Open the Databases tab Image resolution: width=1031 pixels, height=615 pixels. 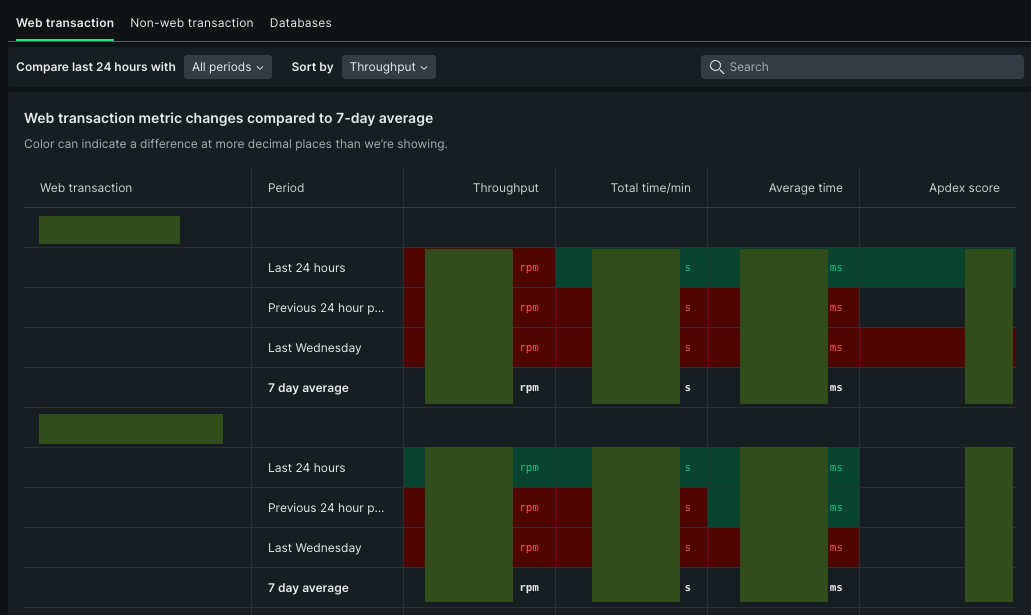pos(300,22)
